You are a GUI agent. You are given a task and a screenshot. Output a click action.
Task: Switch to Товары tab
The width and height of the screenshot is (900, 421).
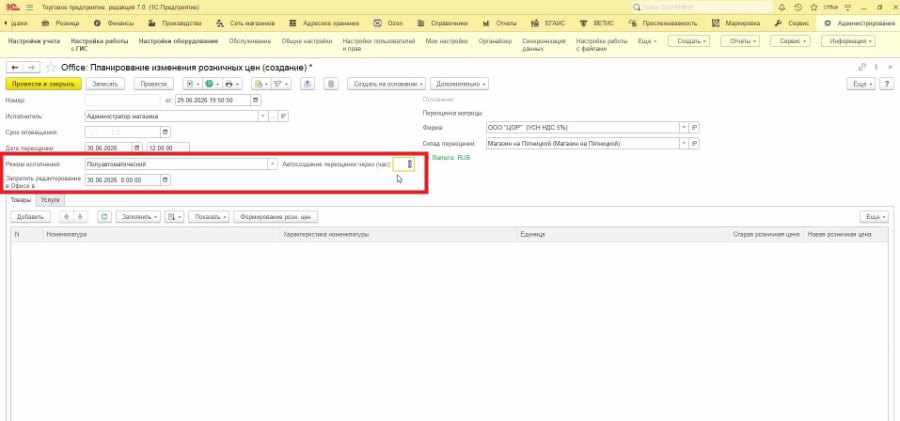21,200
